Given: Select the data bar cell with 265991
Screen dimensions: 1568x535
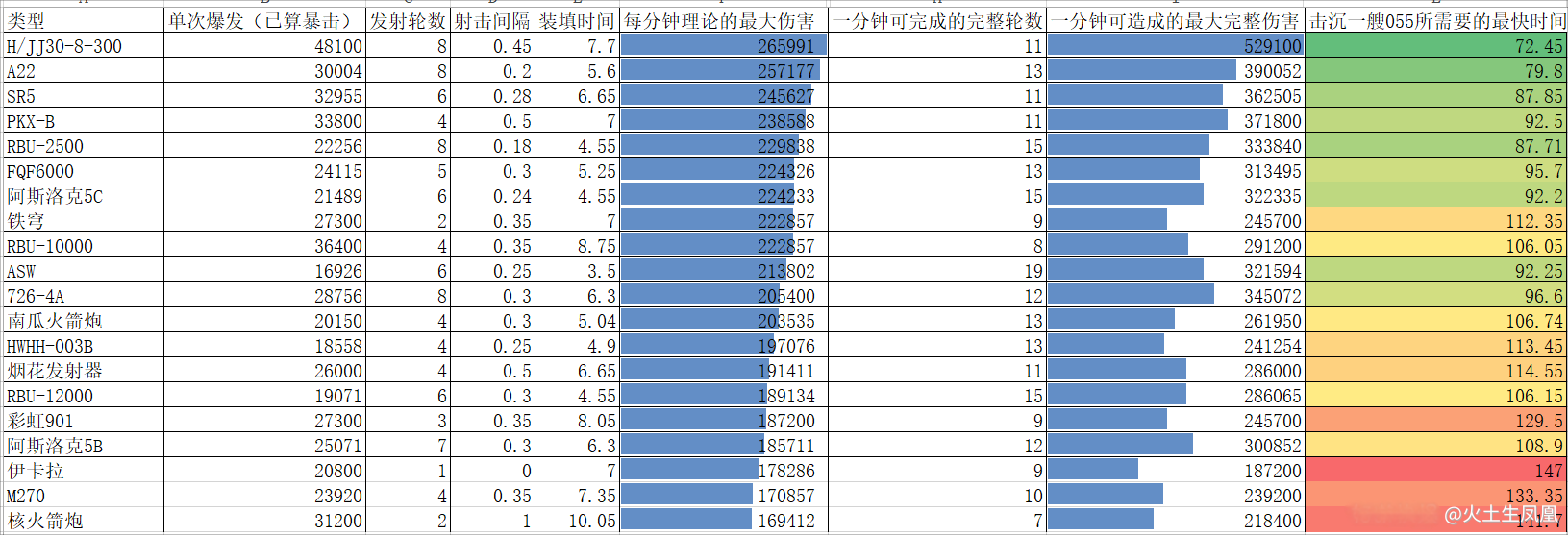Looking at the screenshot, I should pos(723,46).
